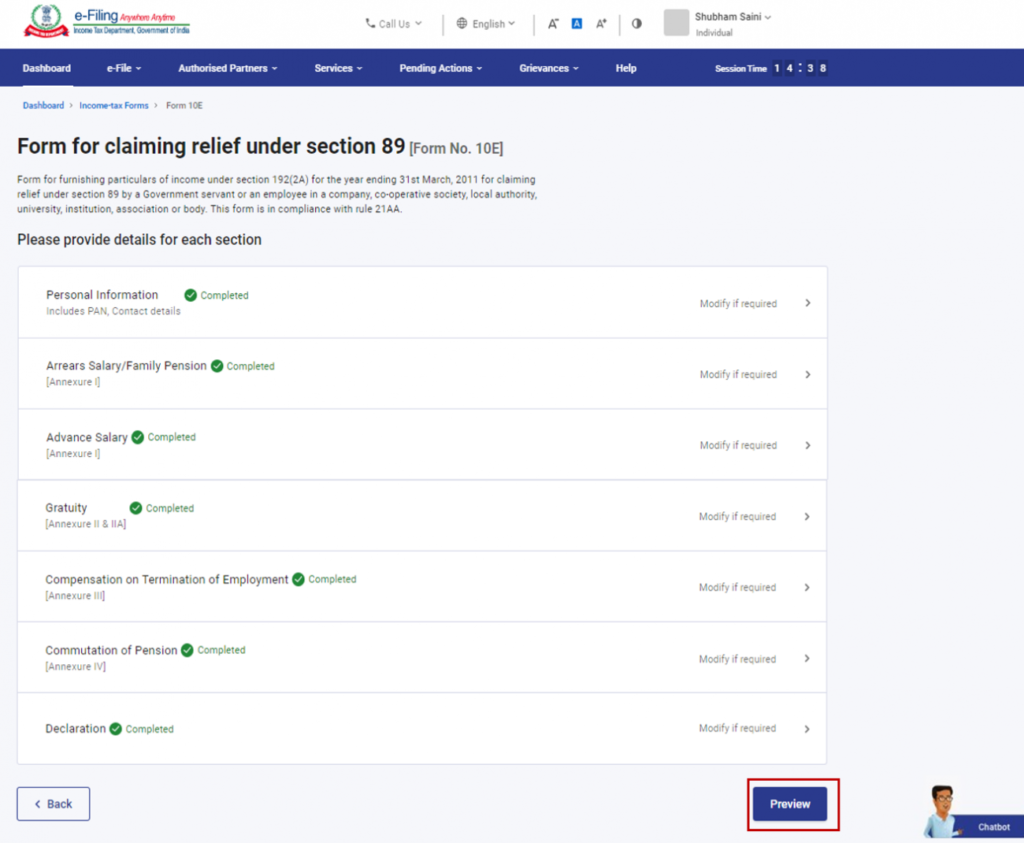Switch to the Dashboard tab
Viewport: 1024px width, 843px height.
(46, 68)
